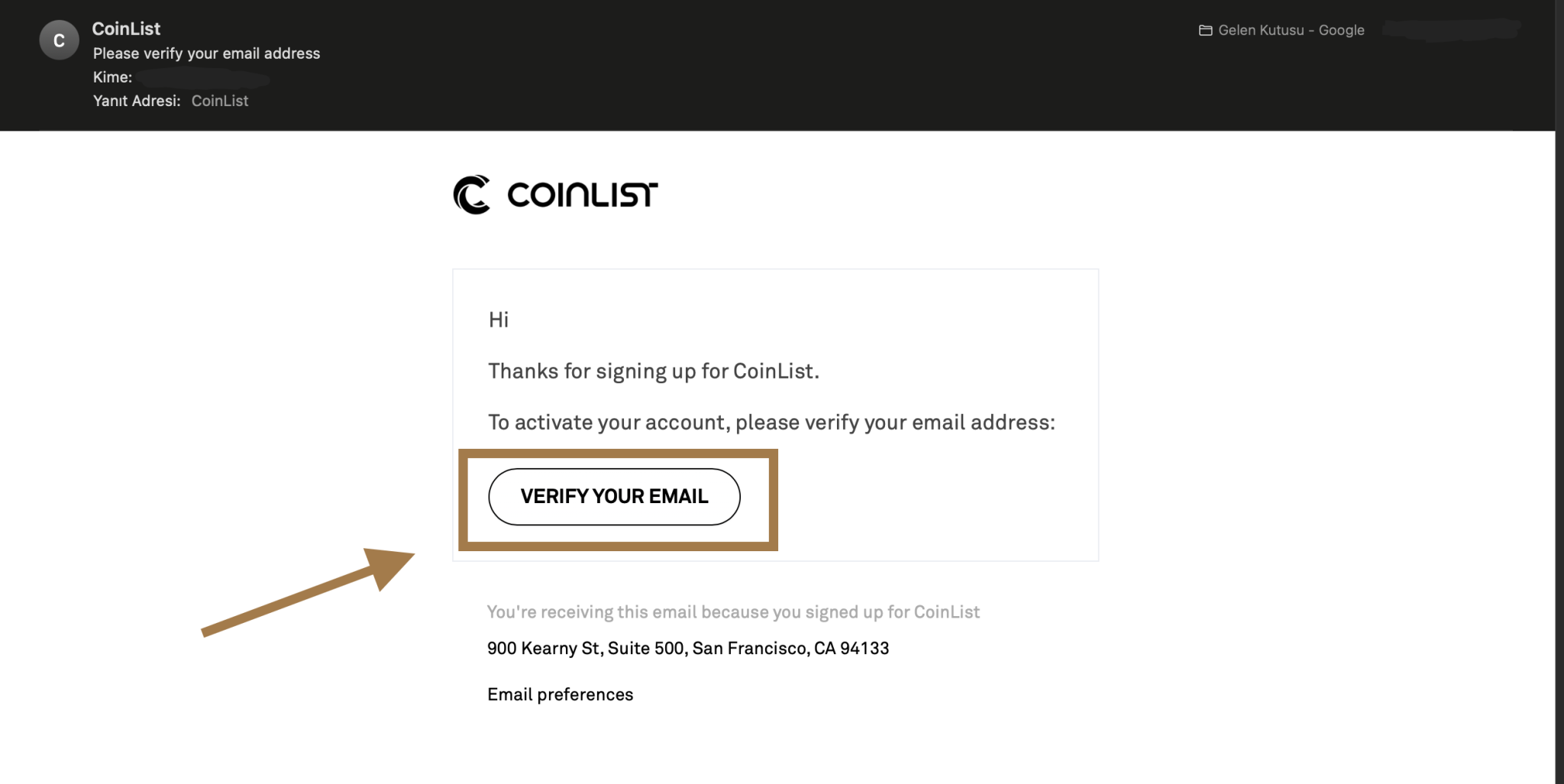Click the CoinList reply address
The image size is (1564, 784).
(220, 101)
